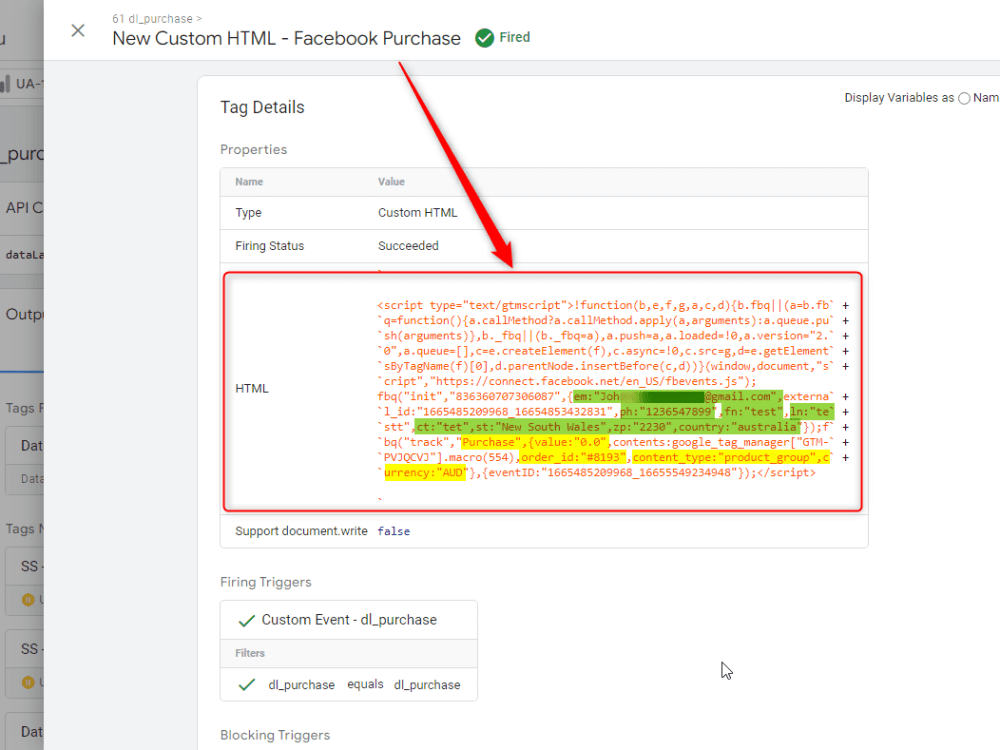Click the Properties section heading
This screenshot has height=750, width=1000.
point(253,150)
